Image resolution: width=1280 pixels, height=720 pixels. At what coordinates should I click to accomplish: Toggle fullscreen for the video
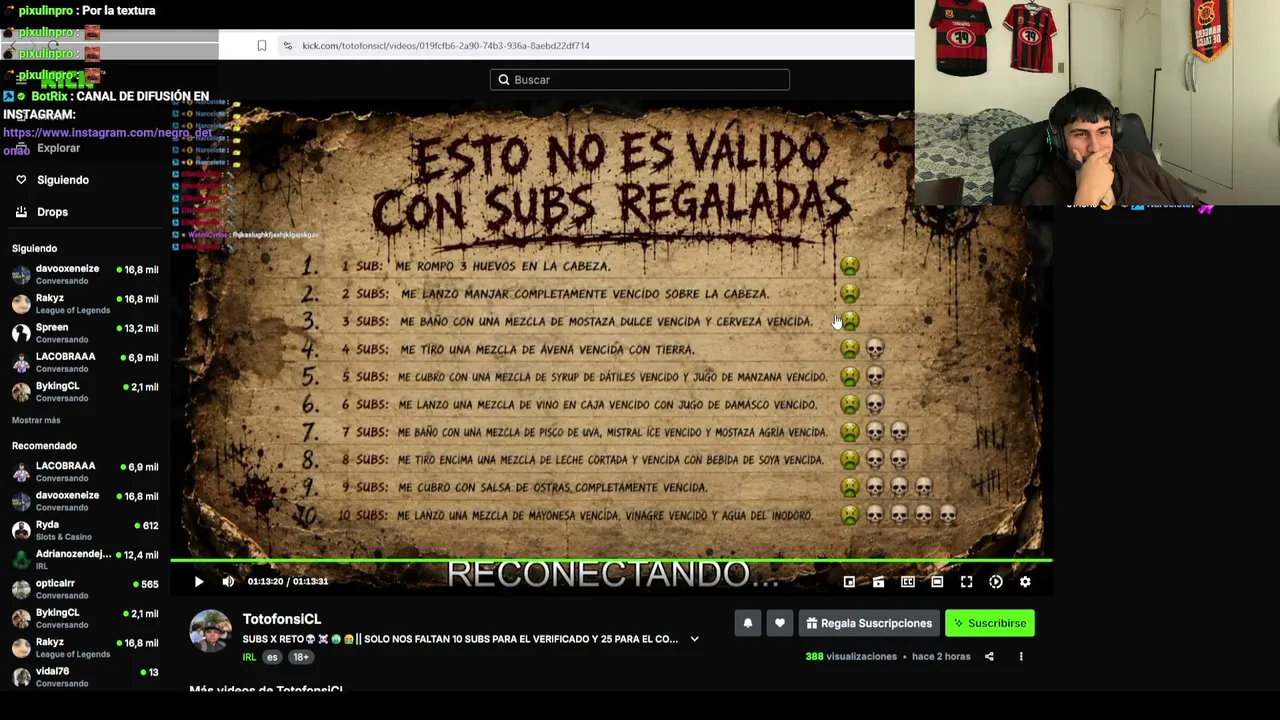[966, 581]
